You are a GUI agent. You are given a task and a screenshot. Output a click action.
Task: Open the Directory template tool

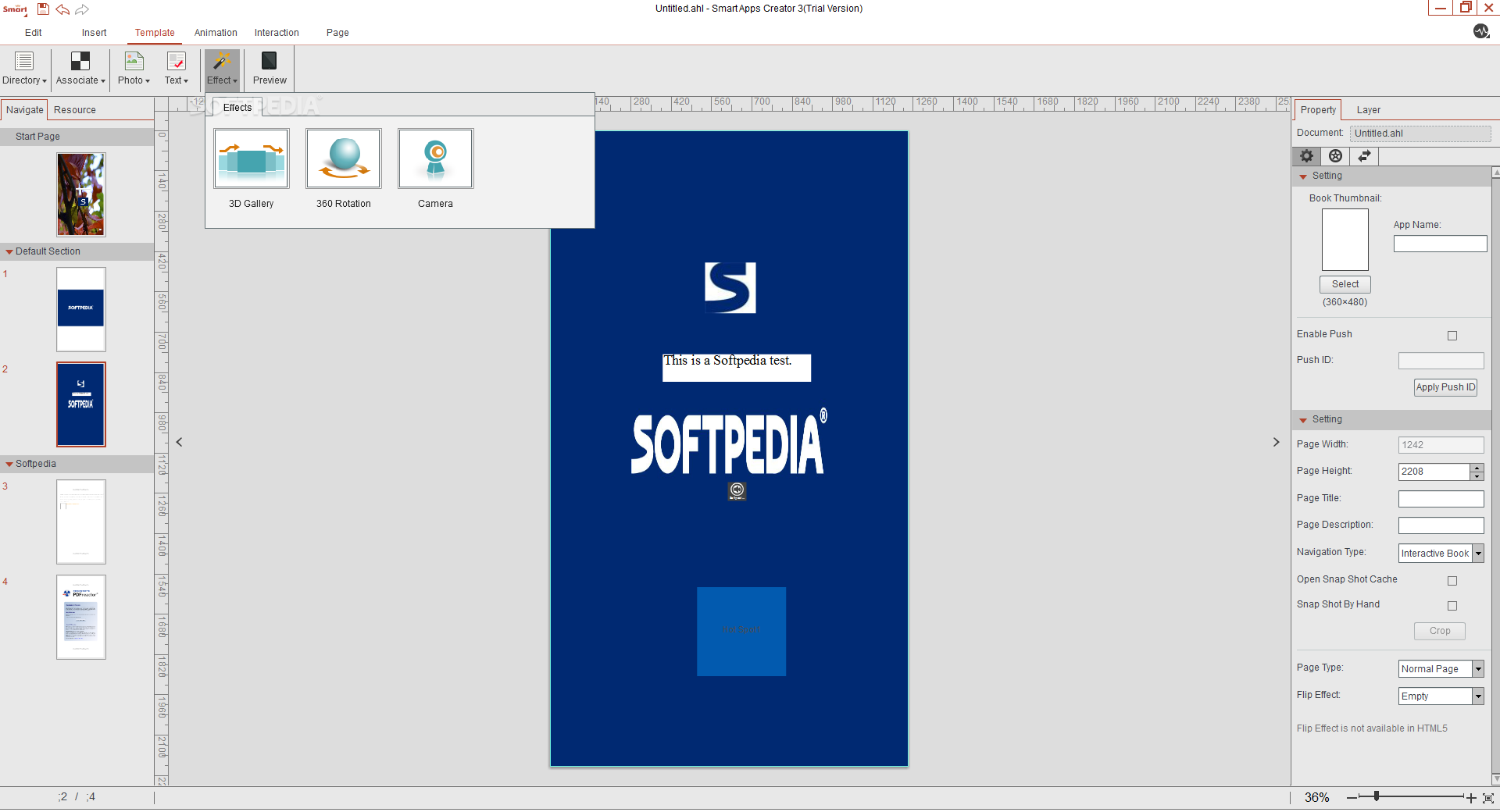coord(24,69)
